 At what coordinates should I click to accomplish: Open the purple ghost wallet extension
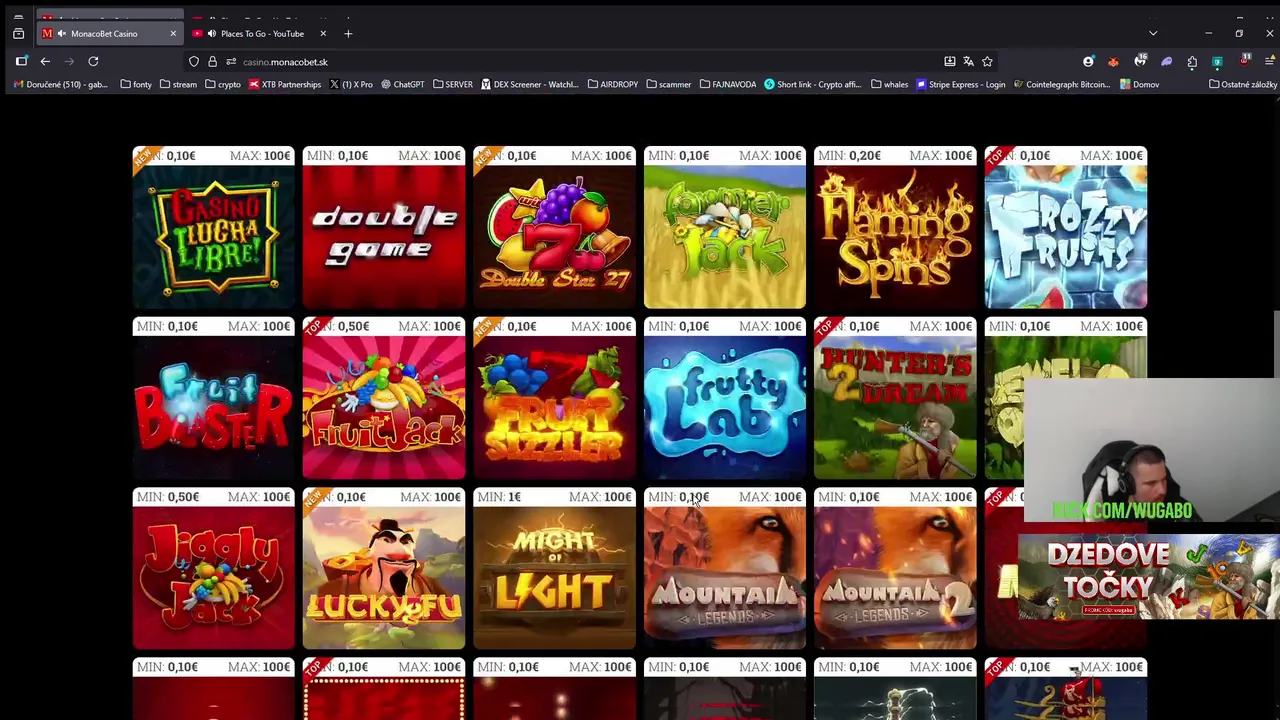point(1166,62)
